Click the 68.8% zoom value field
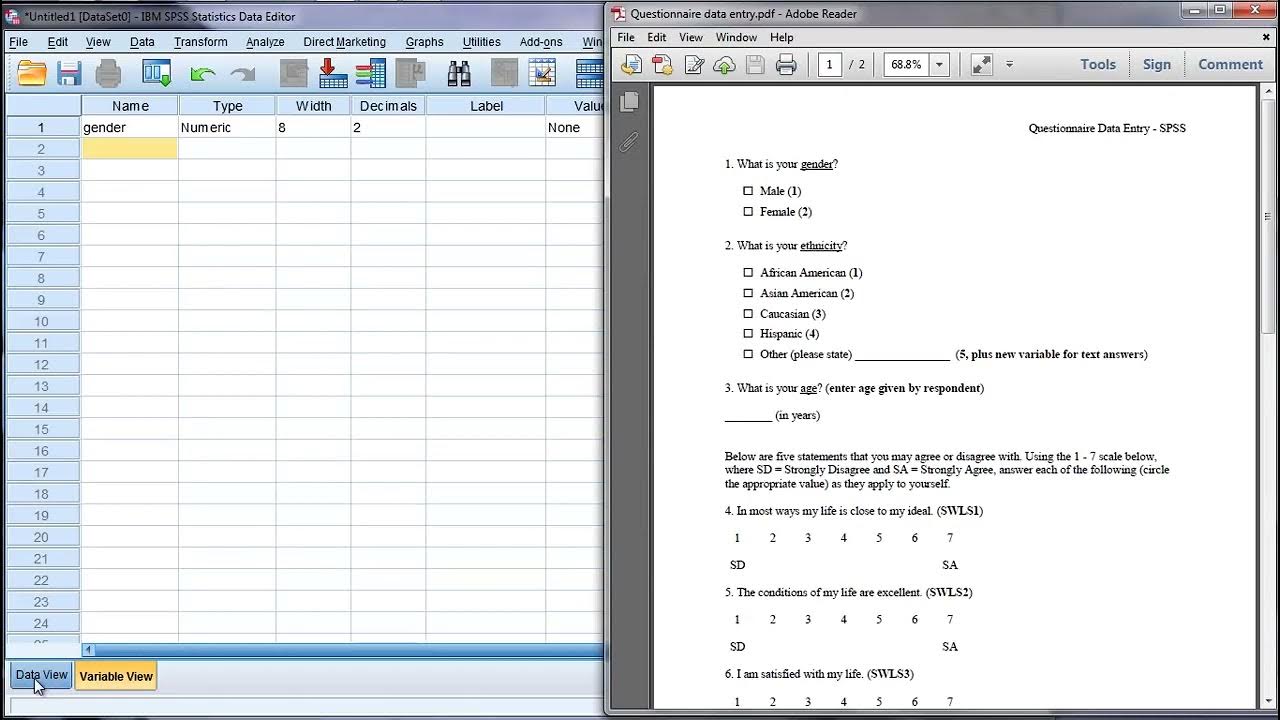Viewport: 1280px width, 720px height. tap(906, 65)
